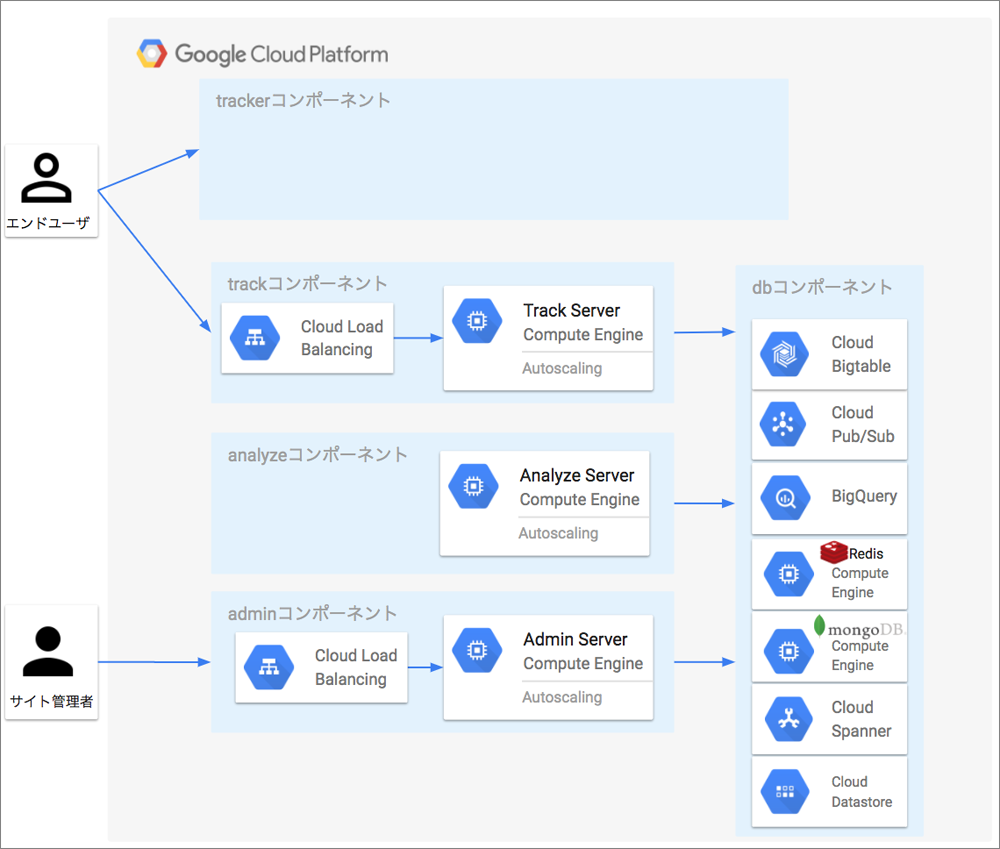Select the trackコンポーネント label
Image resolution: width=1000 pixels, height=849 pixels.
click(x=307, y=283)
